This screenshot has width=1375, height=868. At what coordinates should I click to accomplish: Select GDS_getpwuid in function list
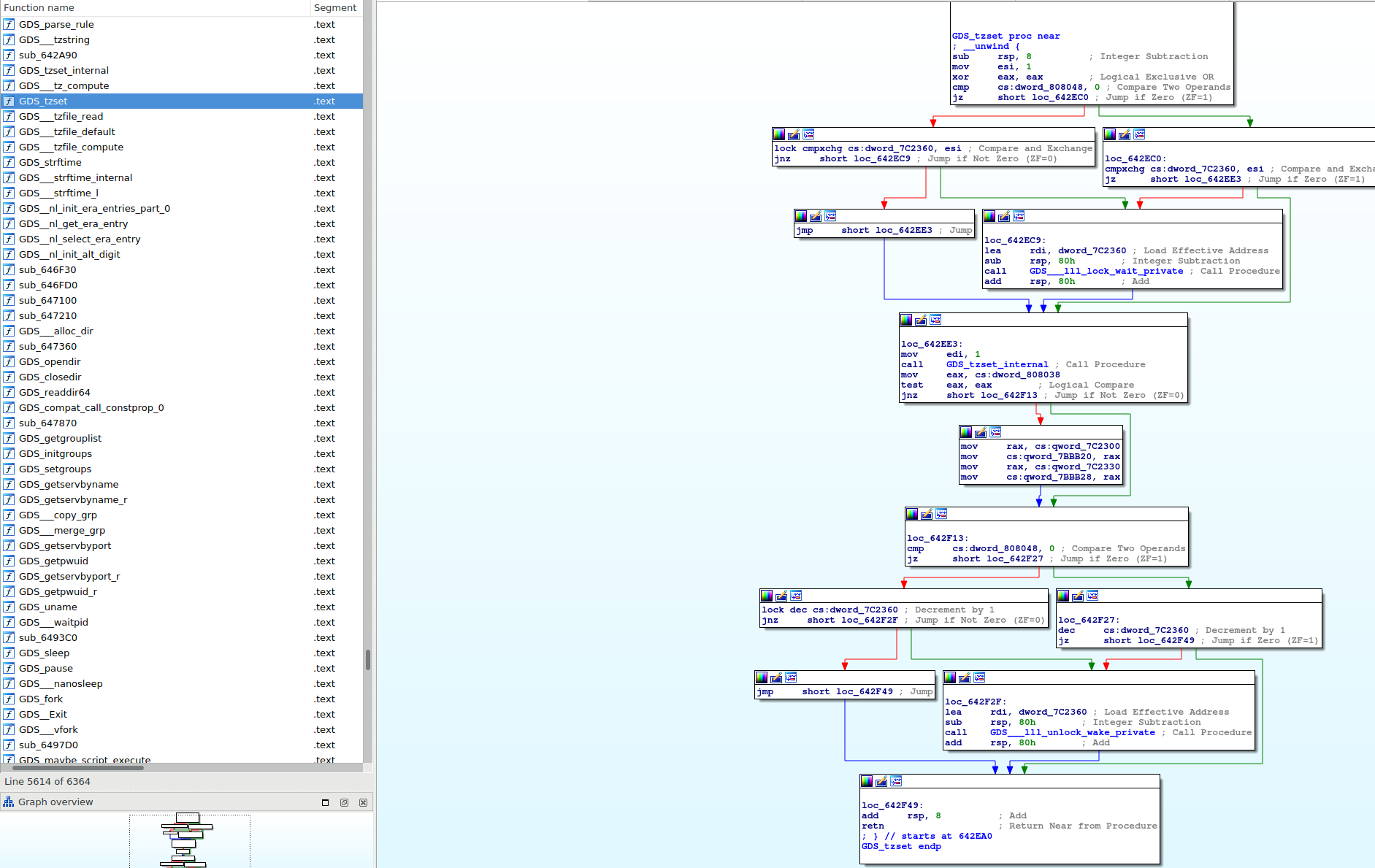(x=181, y=561)
